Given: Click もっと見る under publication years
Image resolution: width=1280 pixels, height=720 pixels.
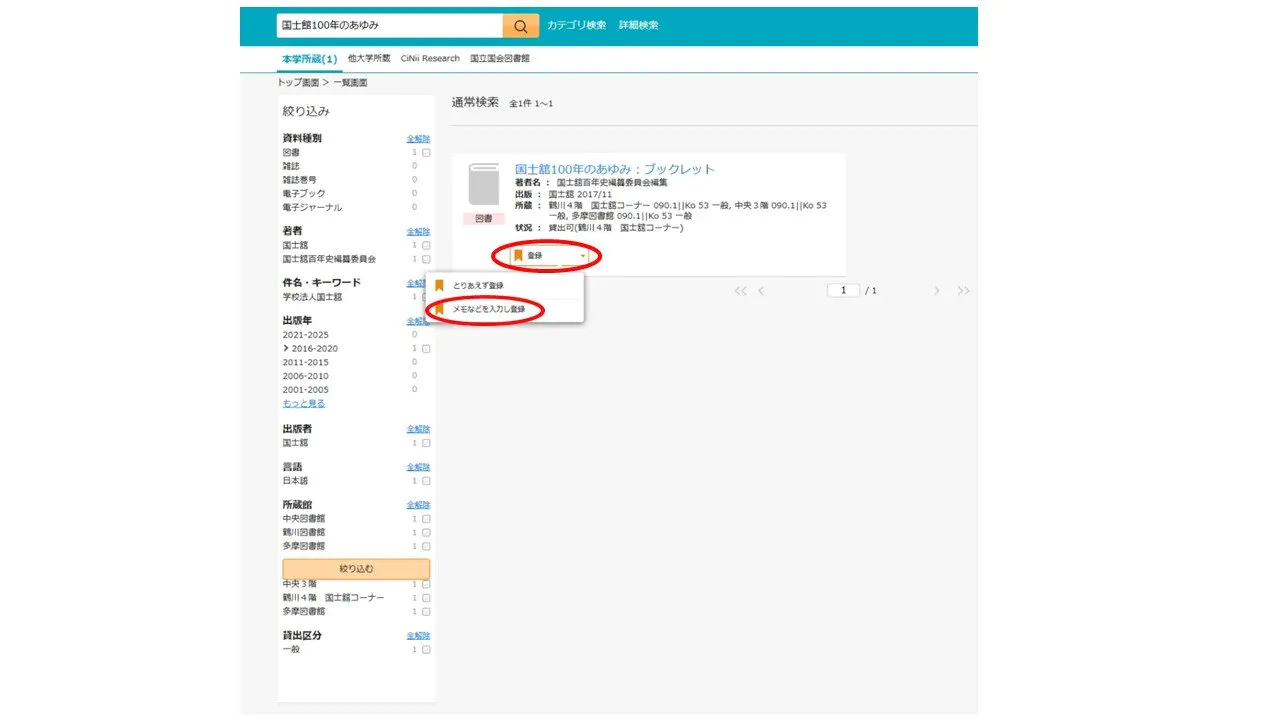Looking at the screenshot, I should click(304, 404).
